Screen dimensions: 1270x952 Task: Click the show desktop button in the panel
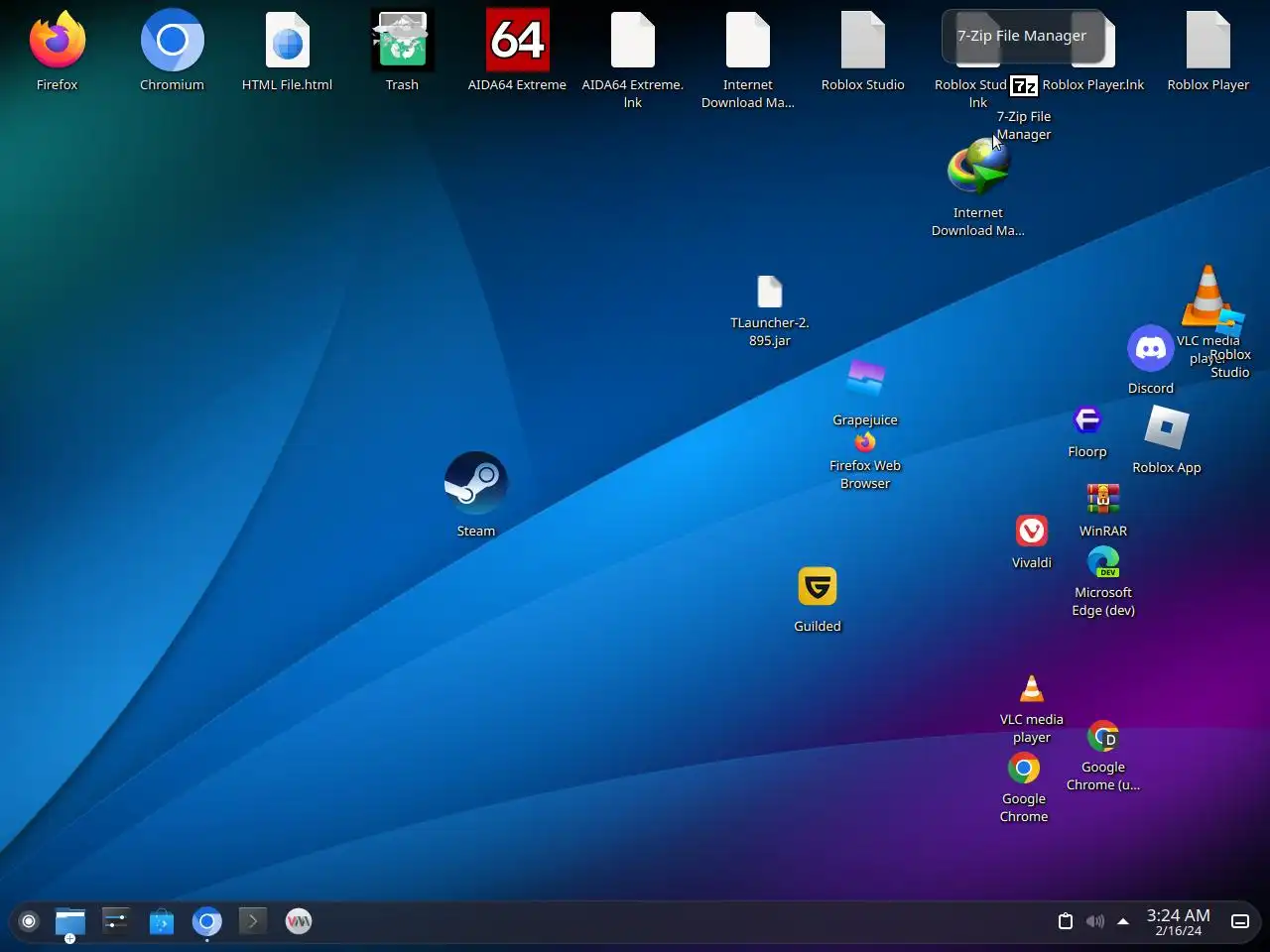pos(1240,921)
